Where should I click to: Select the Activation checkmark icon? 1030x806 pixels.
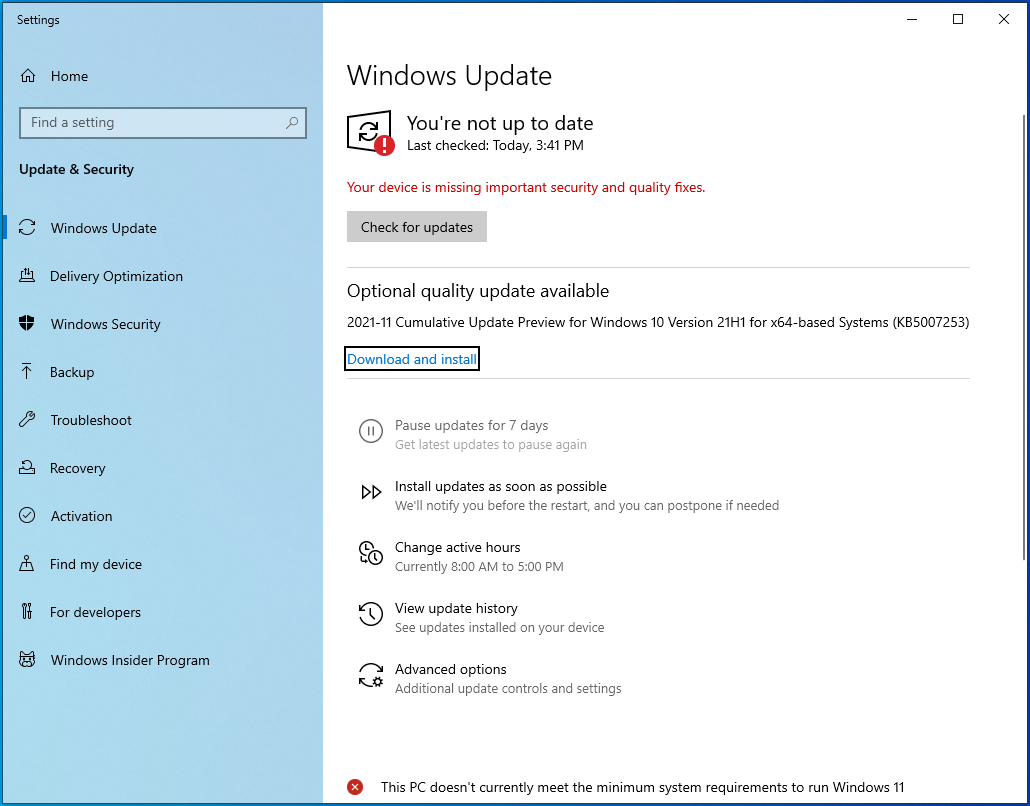coord(28,516)
